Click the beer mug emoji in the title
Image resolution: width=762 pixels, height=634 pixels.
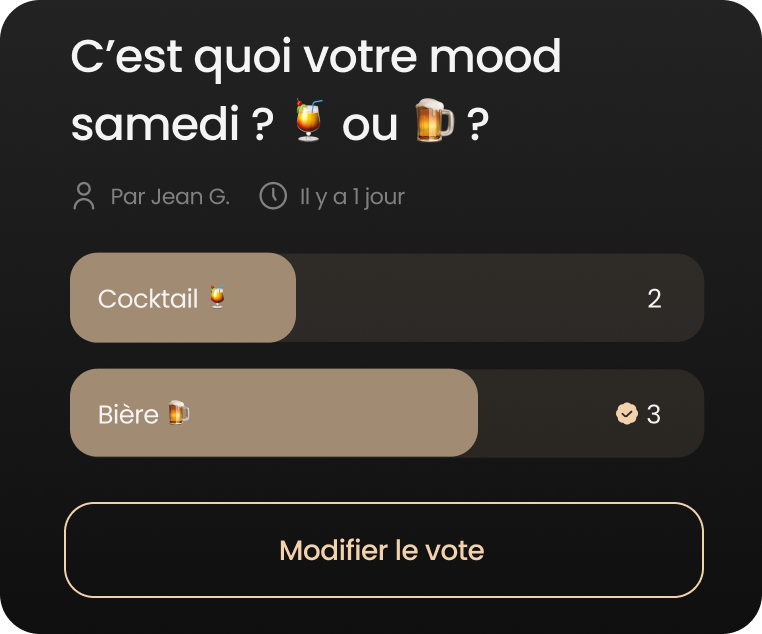coord(434,122)
